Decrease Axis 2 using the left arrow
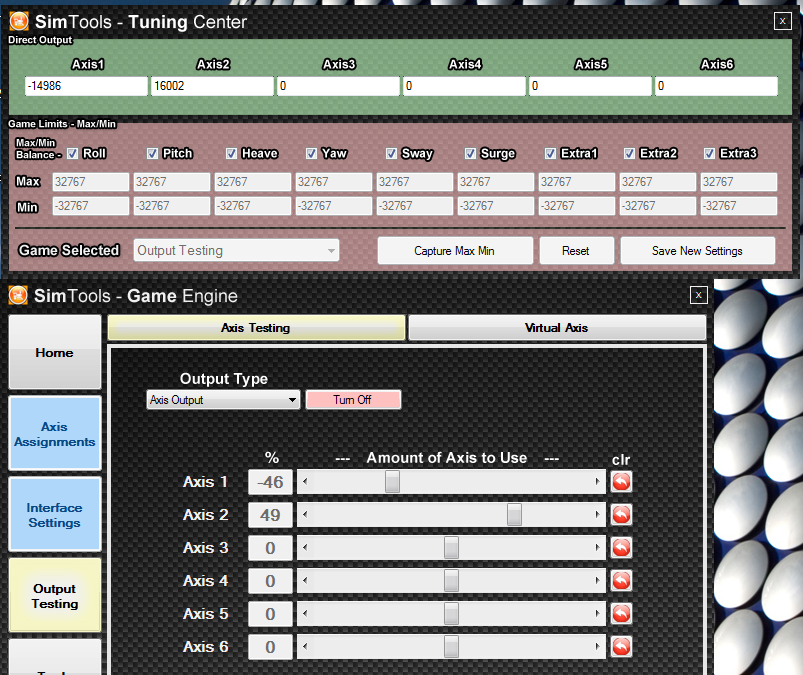The image size is (803, 675). [x=305, y=515]
